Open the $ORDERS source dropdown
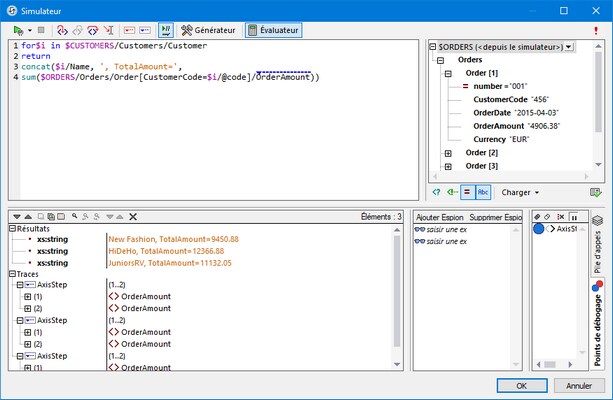The height and width of the screenshot is (400, 613). tap(568, 47)
